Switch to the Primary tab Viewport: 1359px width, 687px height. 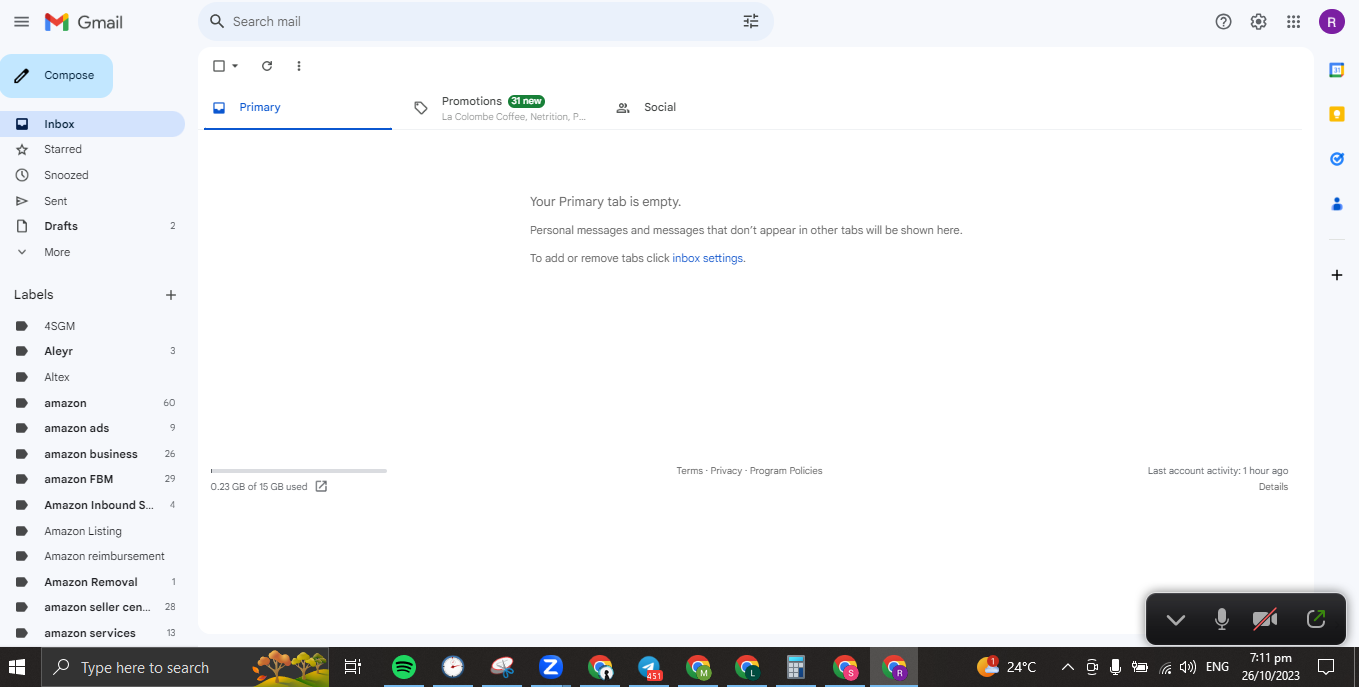point(298,108)
